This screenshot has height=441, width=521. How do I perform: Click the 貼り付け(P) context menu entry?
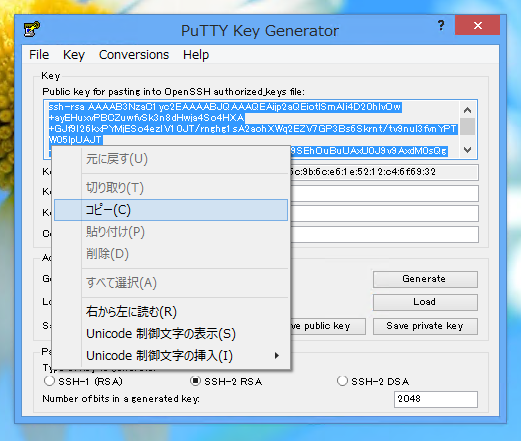point(171,232)
